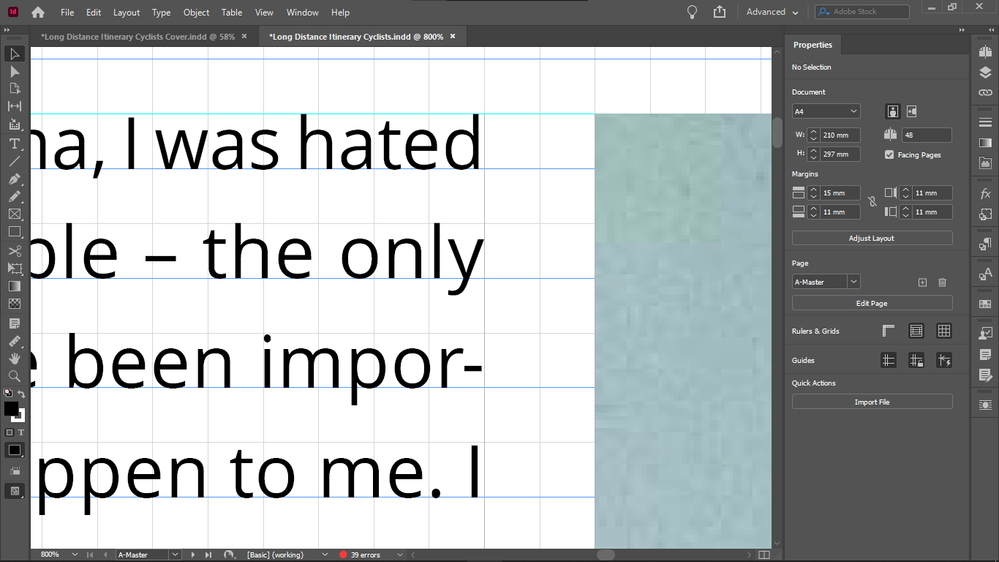
Task: Click the Share document icon
Action: 719,12
